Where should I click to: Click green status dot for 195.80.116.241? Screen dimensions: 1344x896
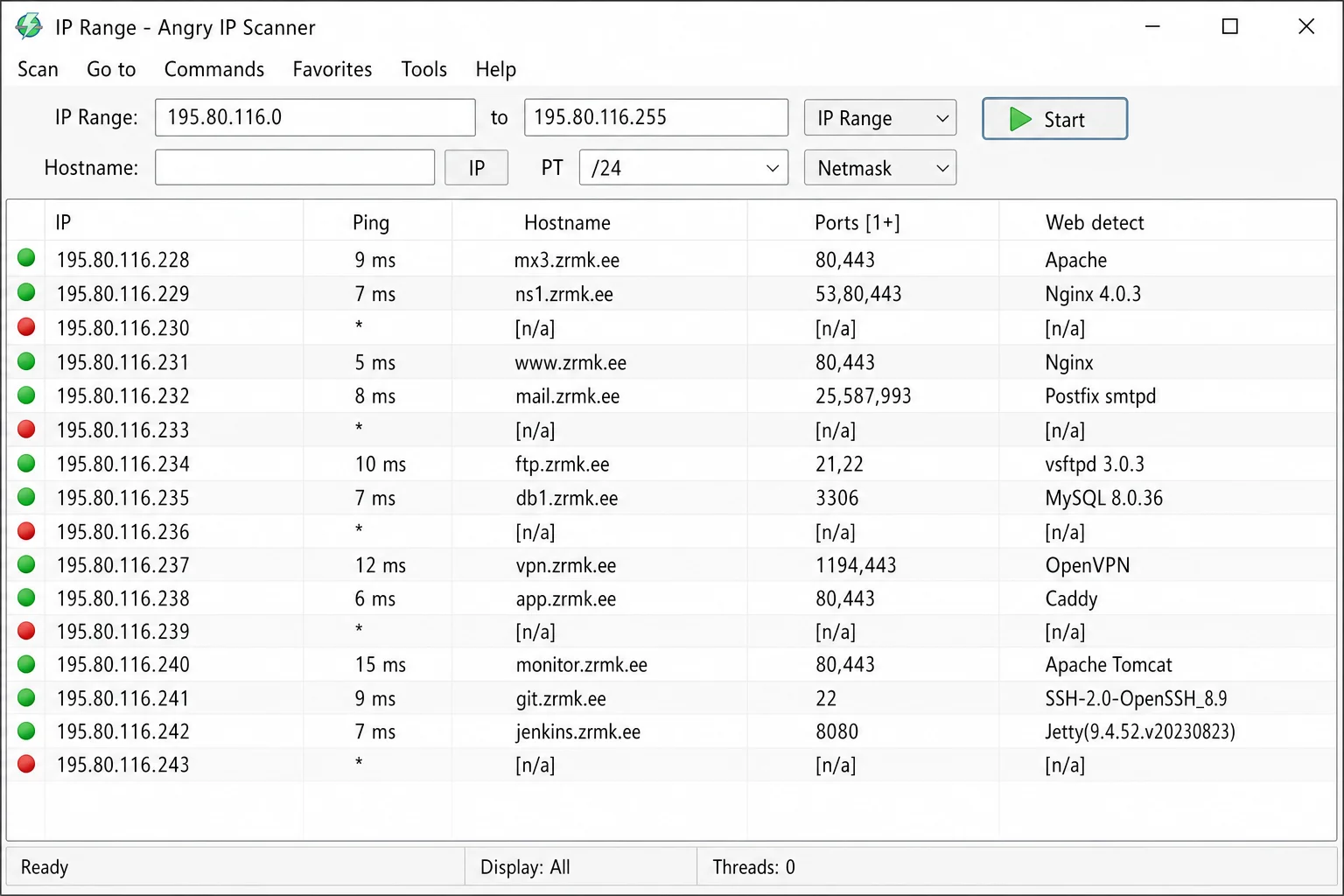(x=26, y=697)
